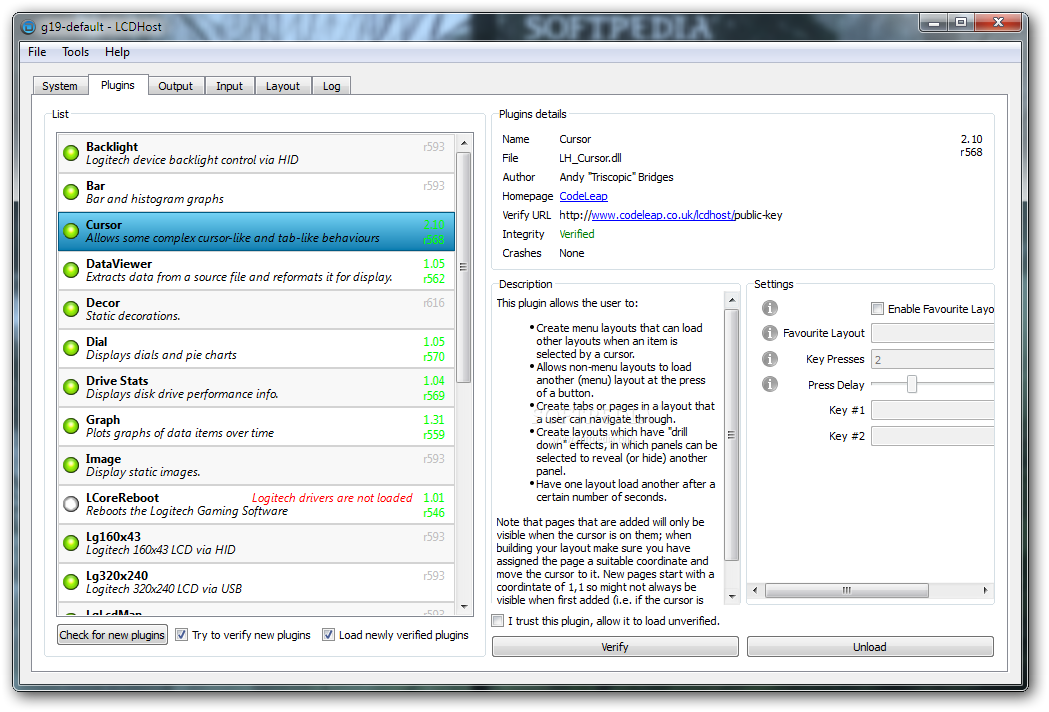Select 'Bar and histogram graphs' plugin row
1049x712 pixels.
click(257, 192)
